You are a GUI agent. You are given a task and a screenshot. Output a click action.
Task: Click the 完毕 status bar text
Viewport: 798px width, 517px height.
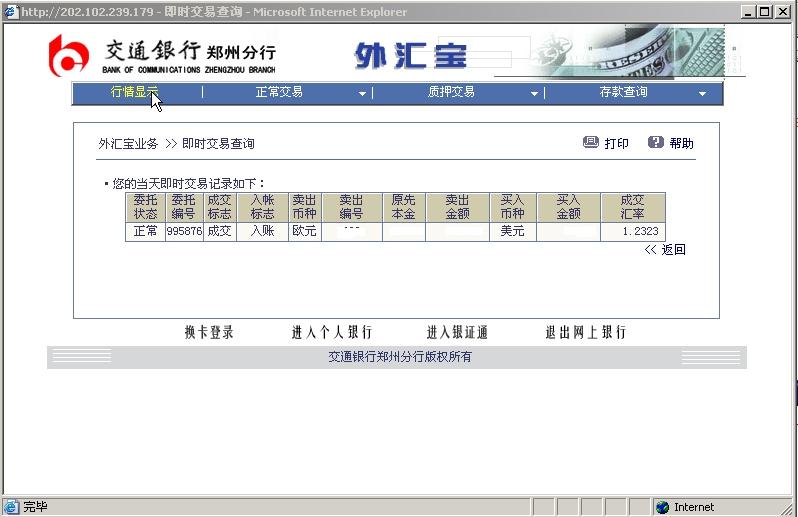(x=35, y=507)
